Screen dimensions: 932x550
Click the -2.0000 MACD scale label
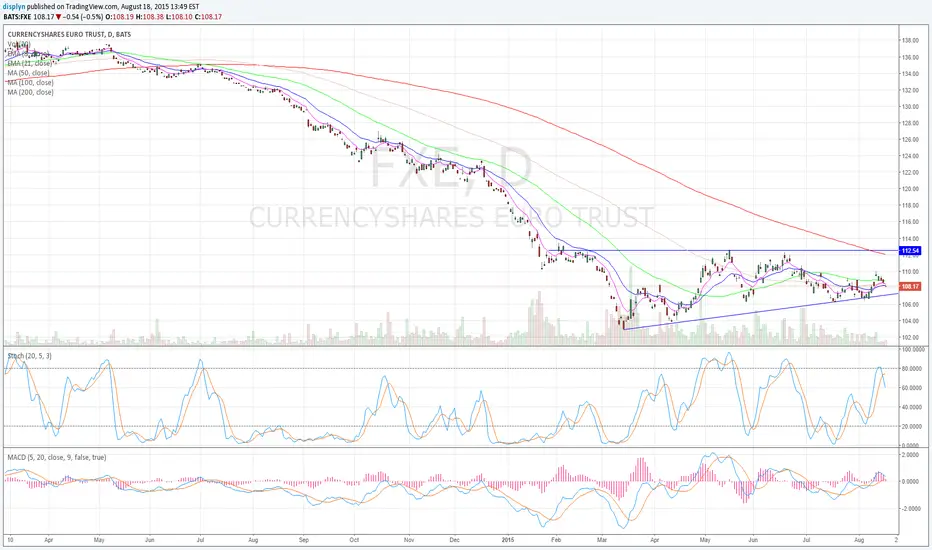coord(911,509)
